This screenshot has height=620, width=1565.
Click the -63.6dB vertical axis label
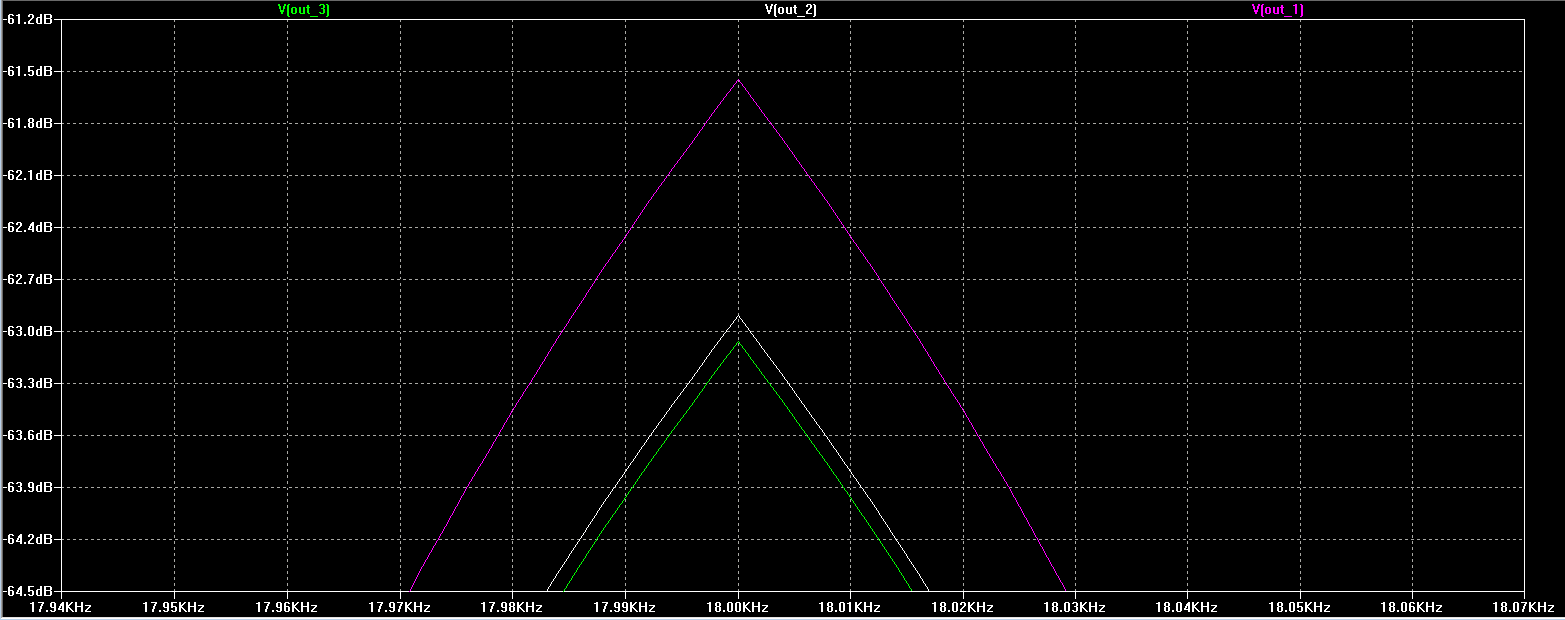[27, 436]
